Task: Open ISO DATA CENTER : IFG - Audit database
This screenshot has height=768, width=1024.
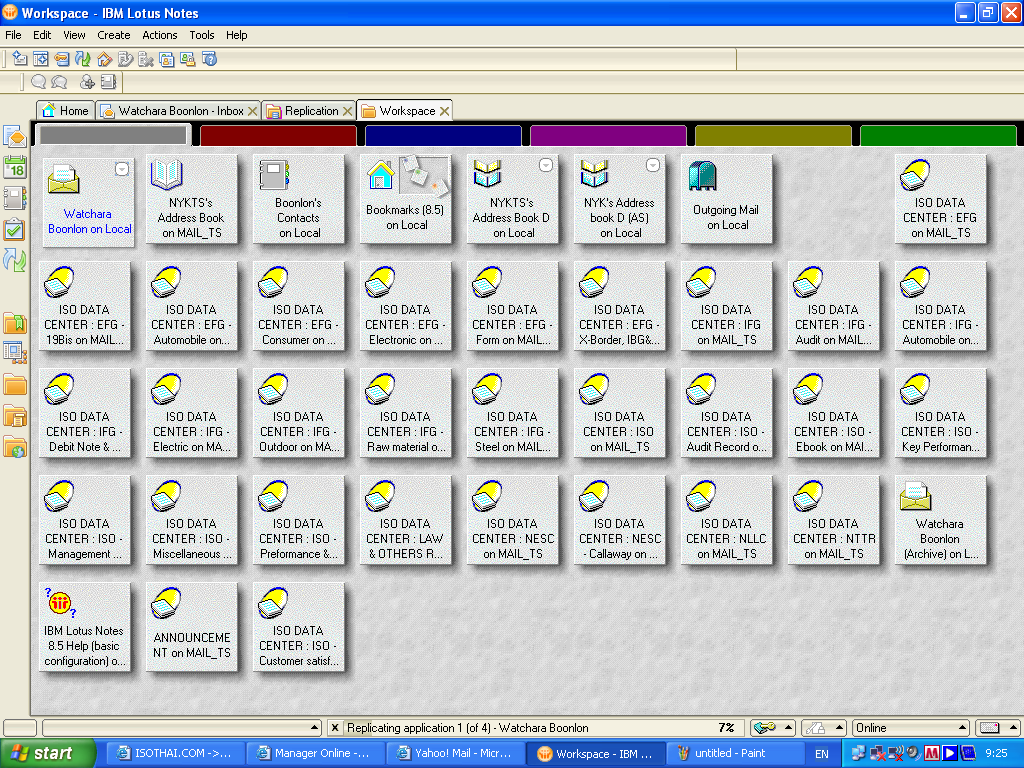Action: point(834,306)
